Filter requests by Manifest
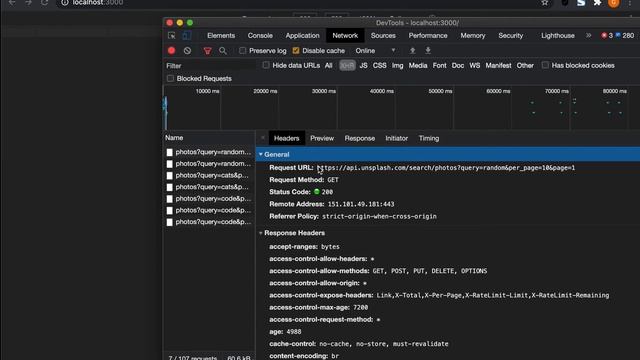Image resolution: width=640 pixels, height=360 pixels. click(498, 65)
